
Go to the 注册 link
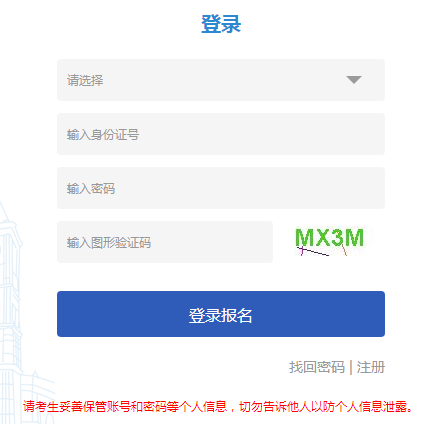click(371, 367)
